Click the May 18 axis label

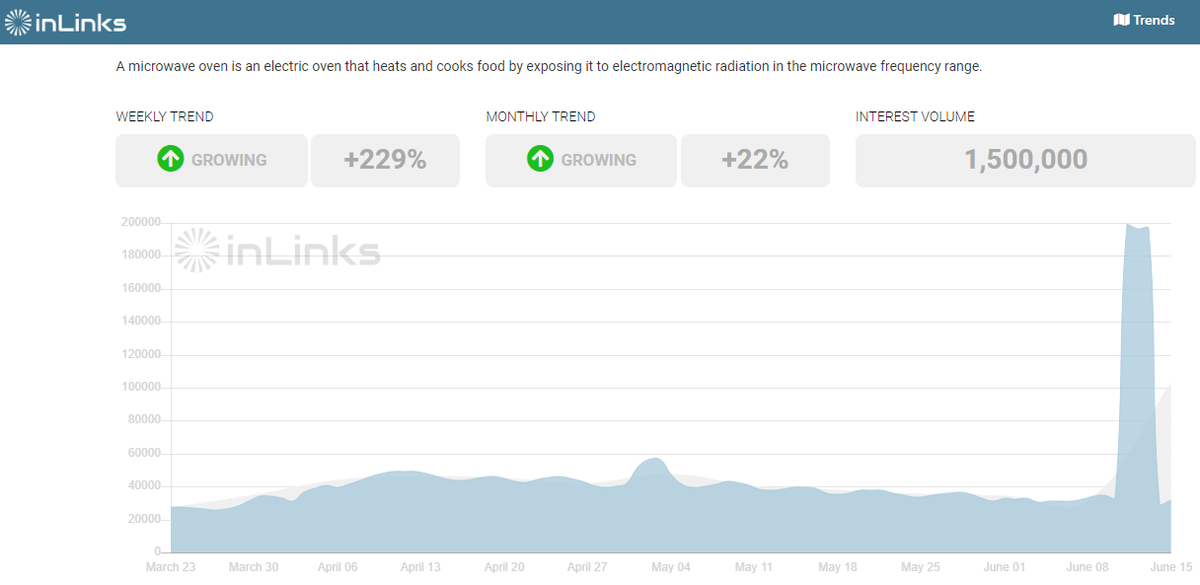click(837, 567)
